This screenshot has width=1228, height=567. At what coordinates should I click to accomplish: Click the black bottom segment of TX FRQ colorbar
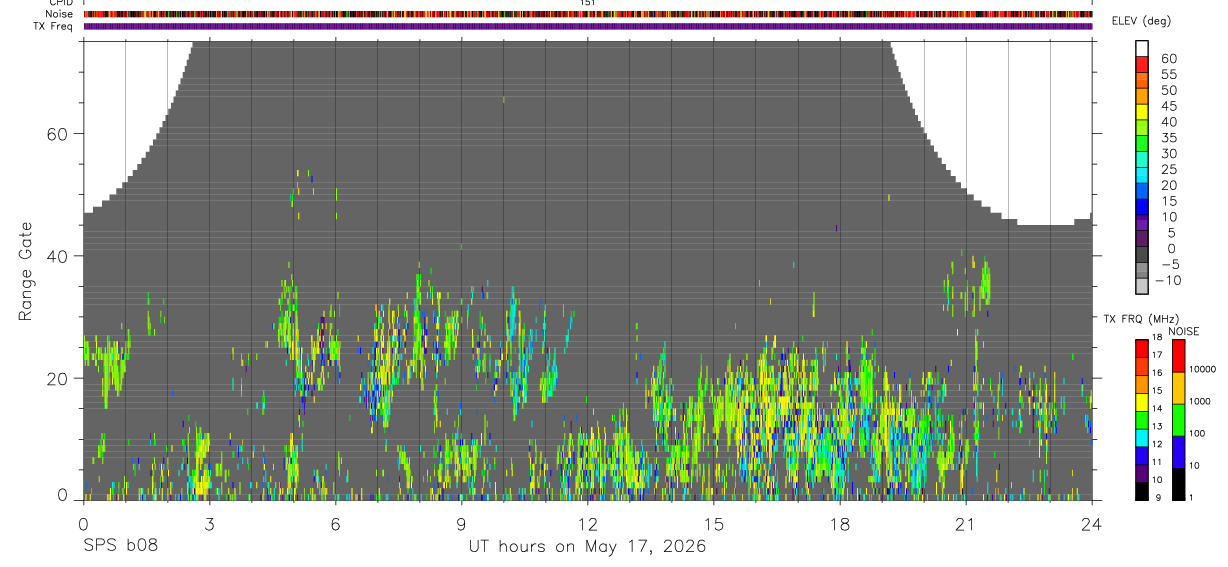click(1141, 491)
